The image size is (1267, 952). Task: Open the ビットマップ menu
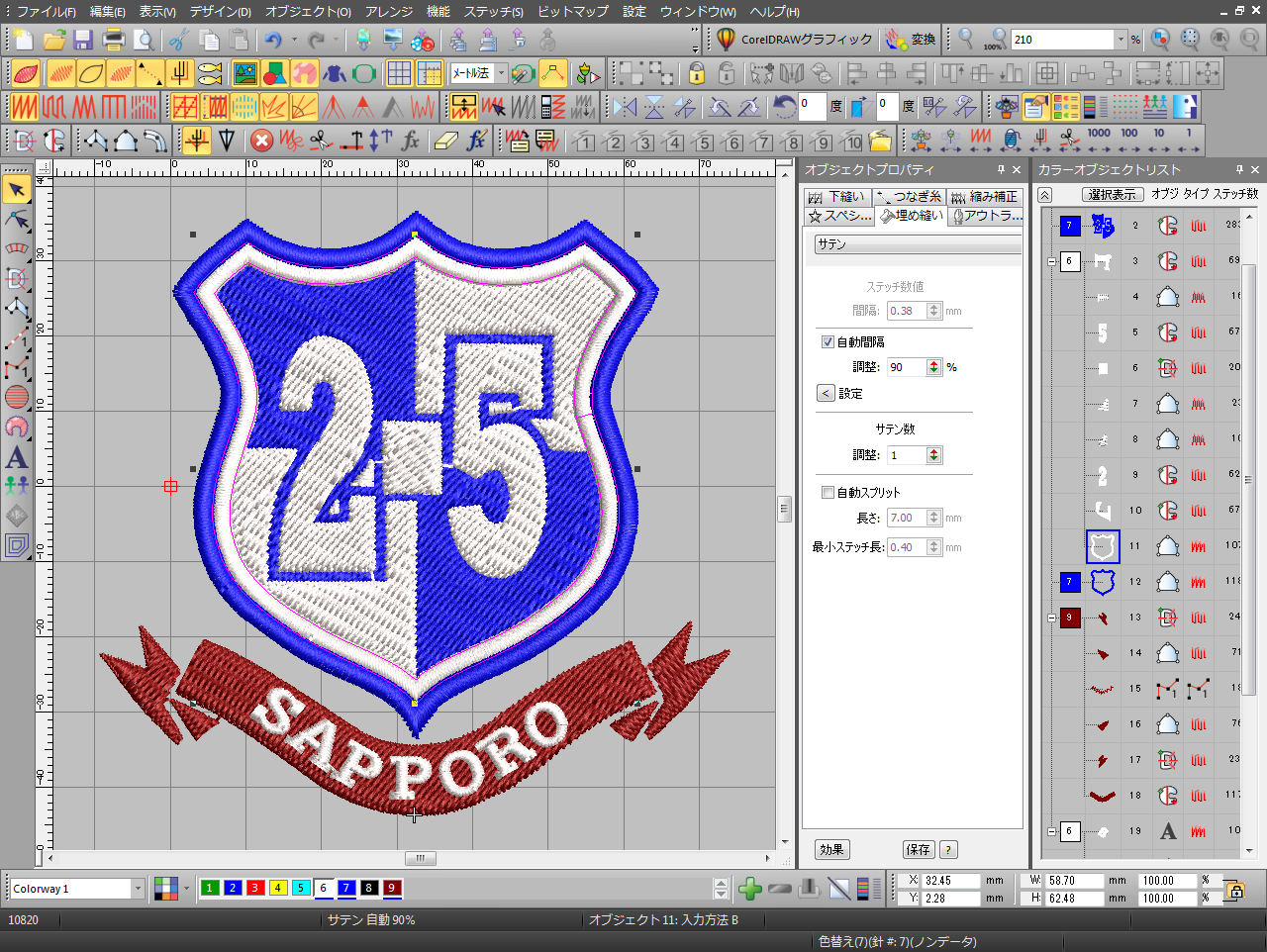coord(573,12)
